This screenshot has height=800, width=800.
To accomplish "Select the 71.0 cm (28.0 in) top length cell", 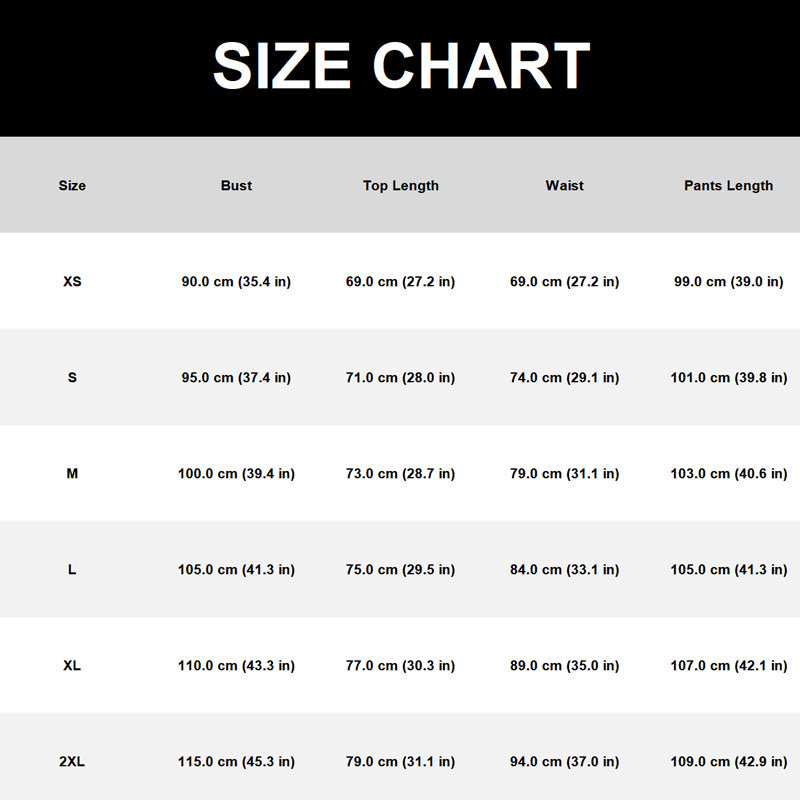I will [401, 378].
